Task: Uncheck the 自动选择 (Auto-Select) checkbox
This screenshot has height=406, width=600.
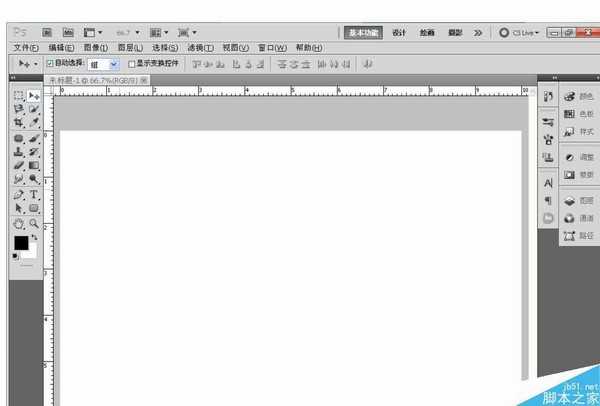Action: [50, 63]
